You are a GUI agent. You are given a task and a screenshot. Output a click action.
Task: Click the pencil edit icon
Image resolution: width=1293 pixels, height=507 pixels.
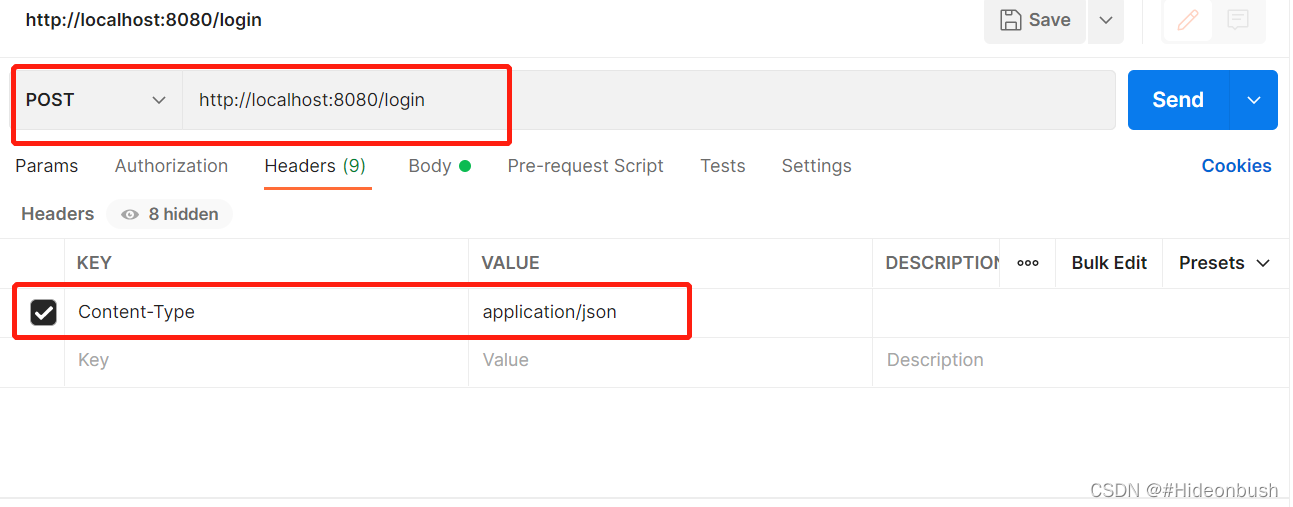coord(1188,20)
